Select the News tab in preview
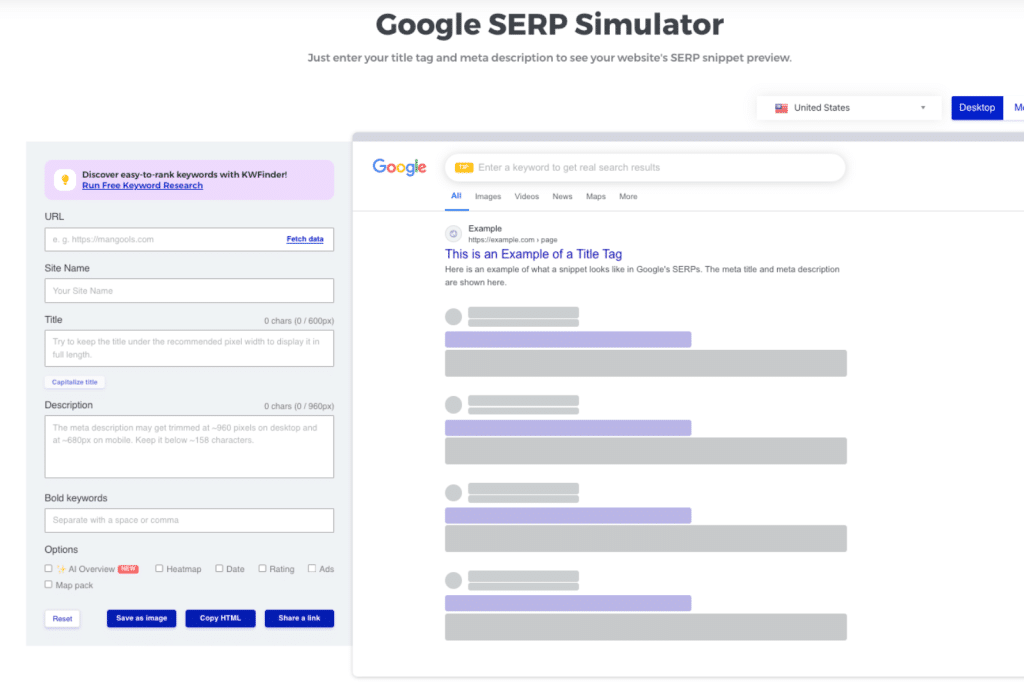This screenshot has height=682, width=1024. pos(562,197)
